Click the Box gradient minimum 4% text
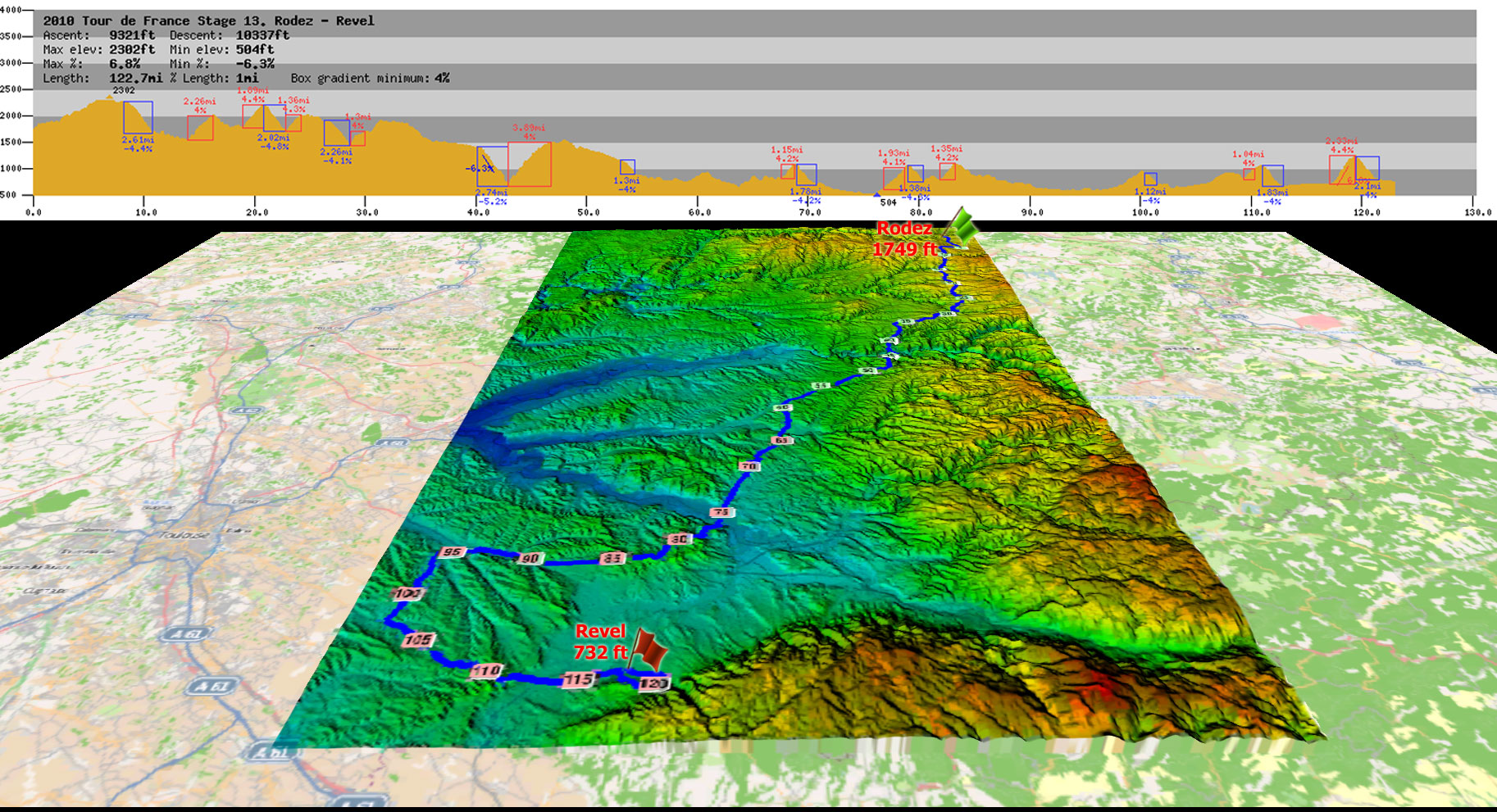 click(x=370, y=79)
